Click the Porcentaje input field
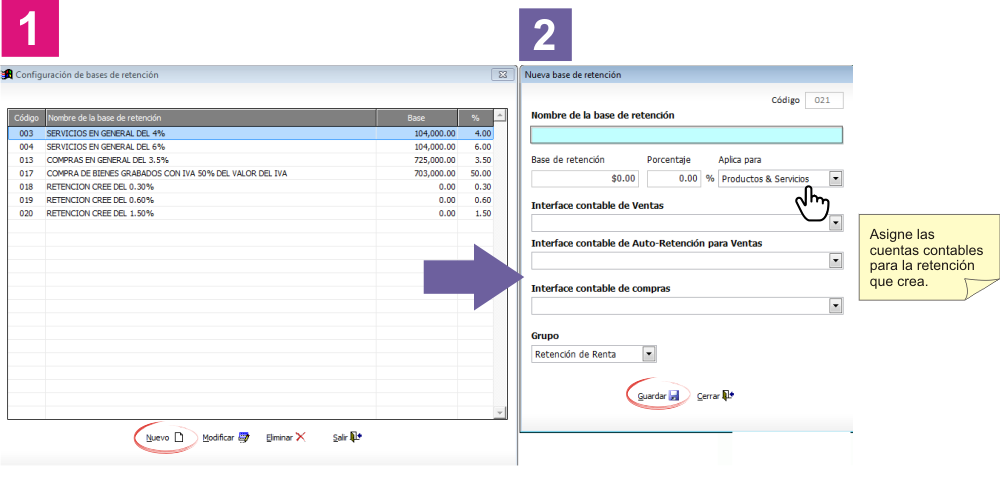Screen dimensions: 1000x489 click(x=674, y=179)
